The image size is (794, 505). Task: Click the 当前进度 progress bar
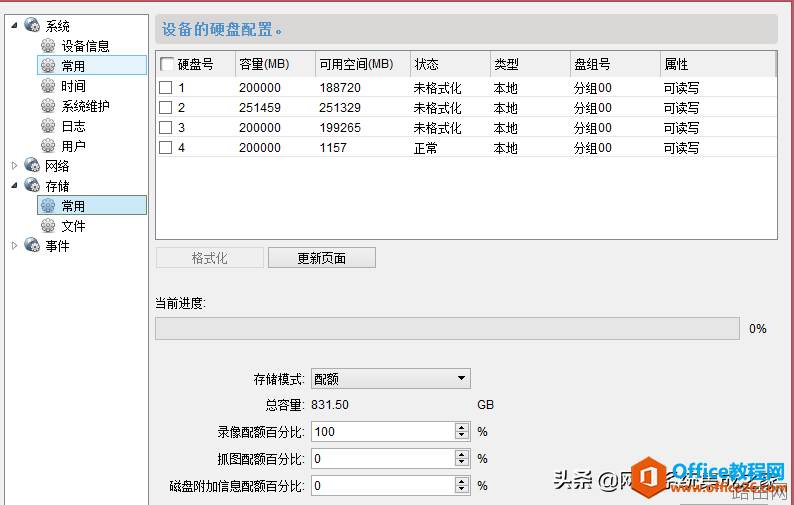447,328
